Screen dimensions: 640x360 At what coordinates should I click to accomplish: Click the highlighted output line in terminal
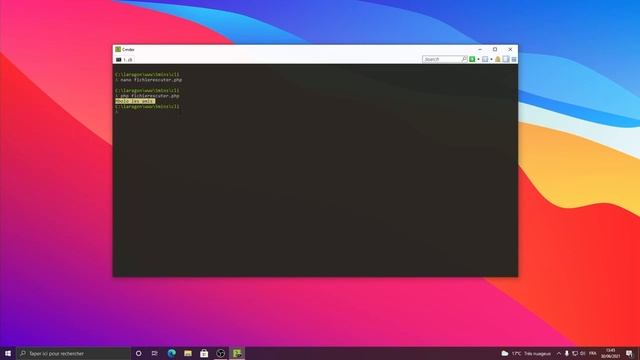coord(135,101)
